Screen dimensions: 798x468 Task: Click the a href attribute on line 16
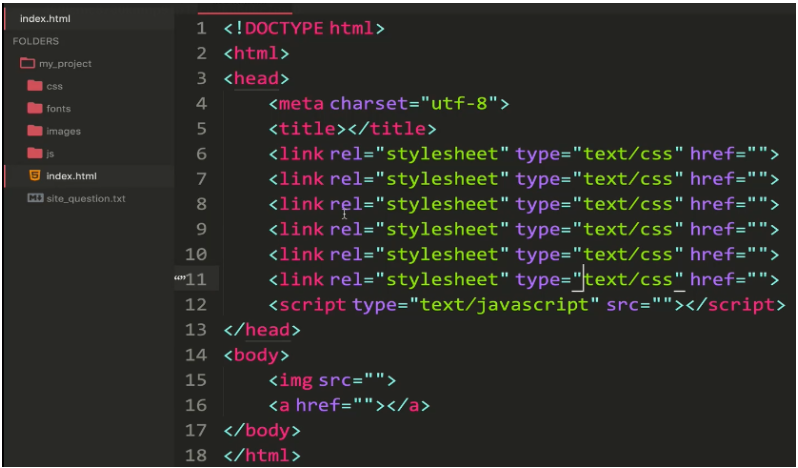[318, 405]
